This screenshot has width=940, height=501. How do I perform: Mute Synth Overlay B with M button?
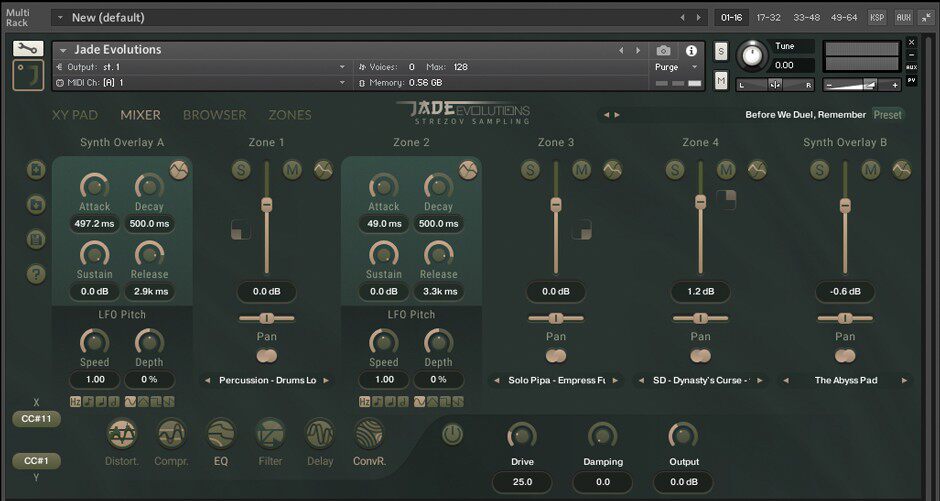coord(870,170)
